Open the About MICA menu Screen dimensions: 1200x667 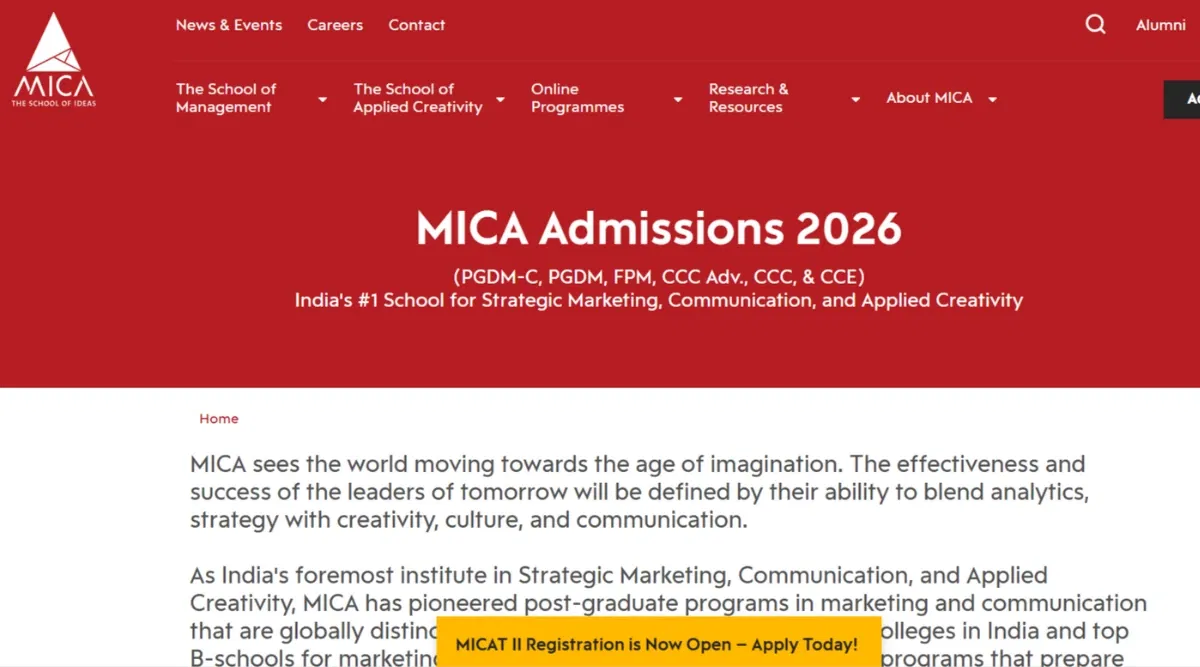point(929,98)
